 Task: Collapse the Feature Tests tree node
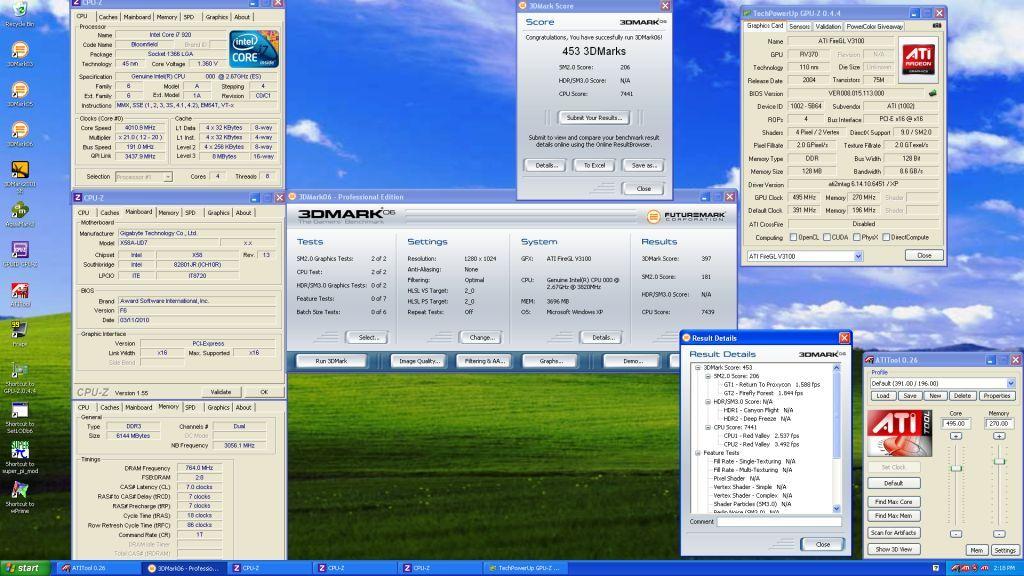697,453
